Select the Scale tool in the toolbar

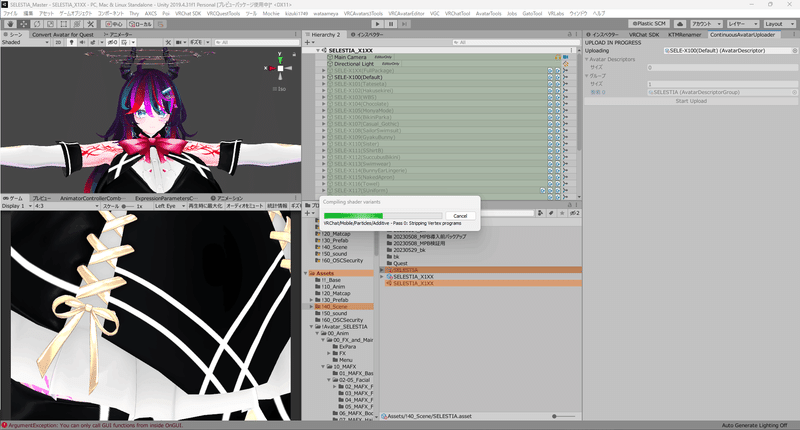pos(50,24)
